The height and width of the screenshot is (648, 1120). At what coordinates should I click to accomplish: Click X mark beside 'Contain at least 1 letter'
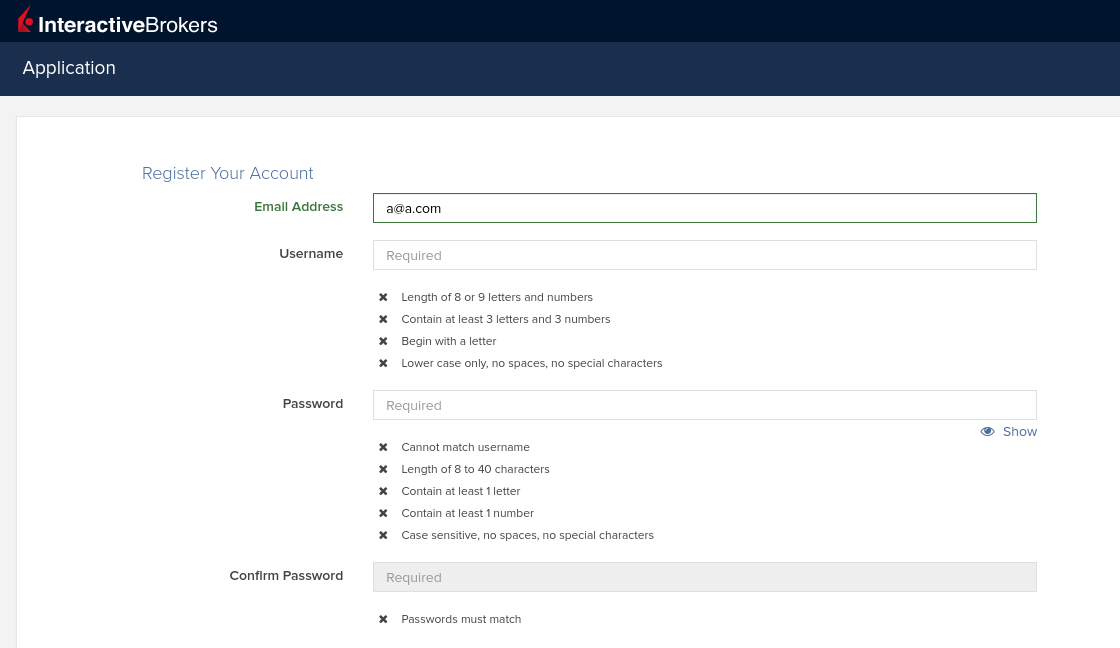coord(383,492)
